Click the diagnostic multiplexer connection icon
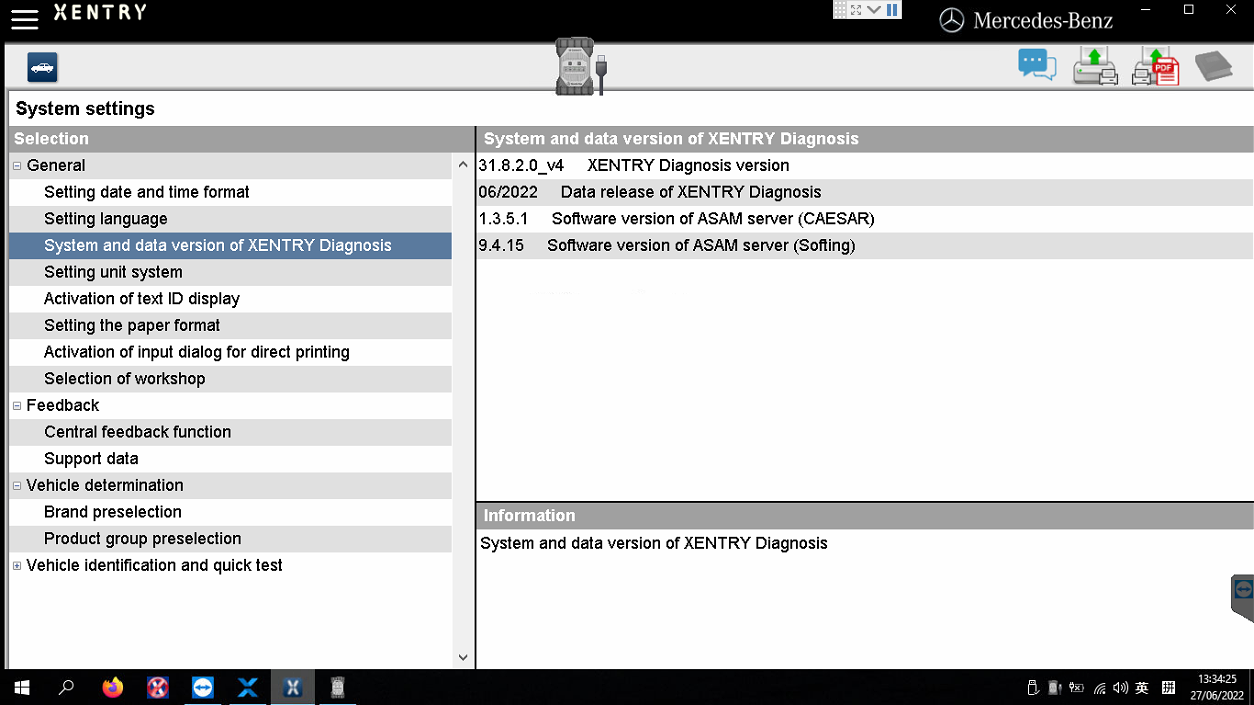Image resolution: width=1254 pixels, height=705 pixels. coord(581,67)
